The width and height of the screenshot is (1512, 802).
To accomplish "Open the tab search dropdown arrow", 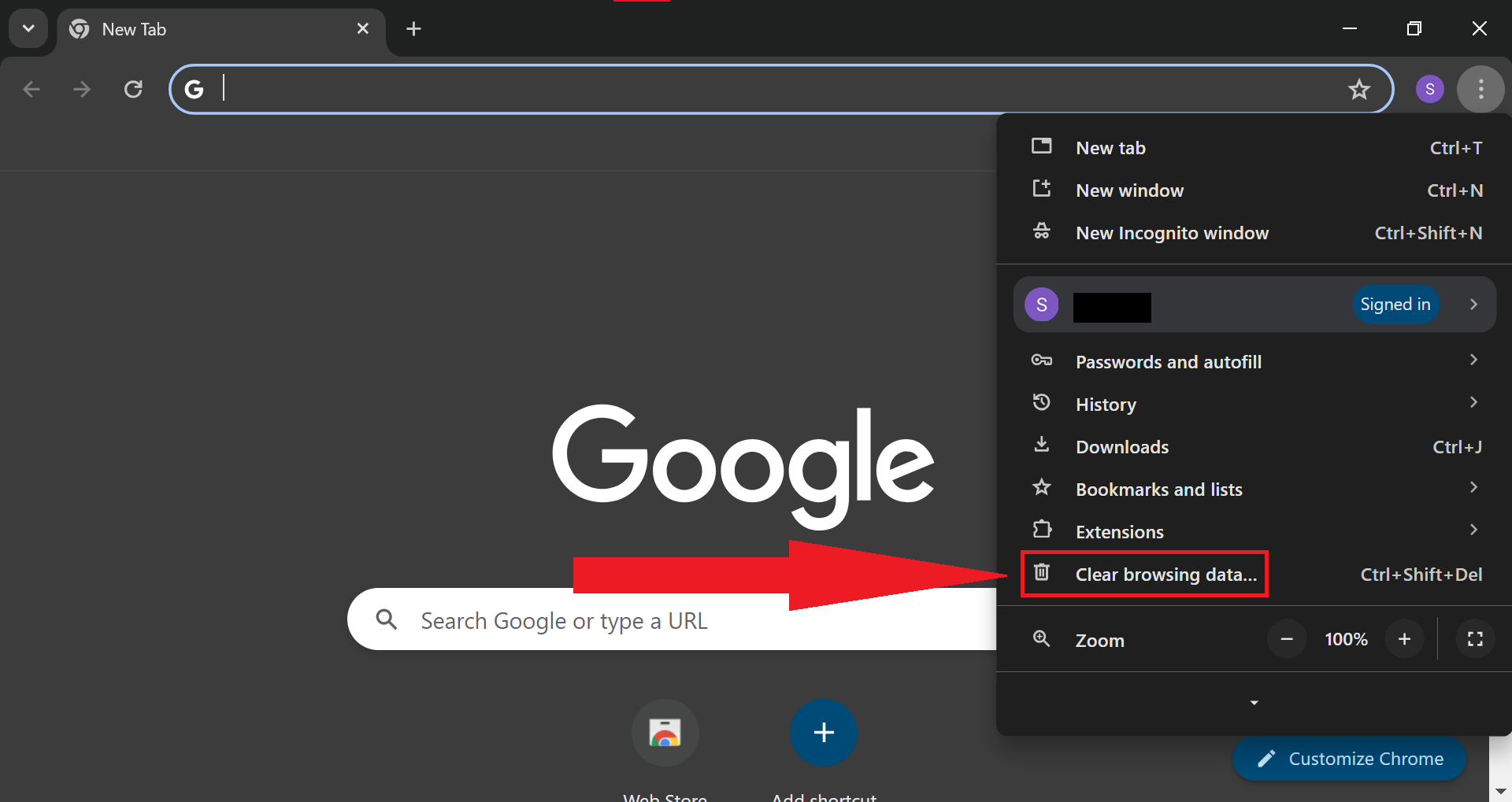I will [28, 29].
